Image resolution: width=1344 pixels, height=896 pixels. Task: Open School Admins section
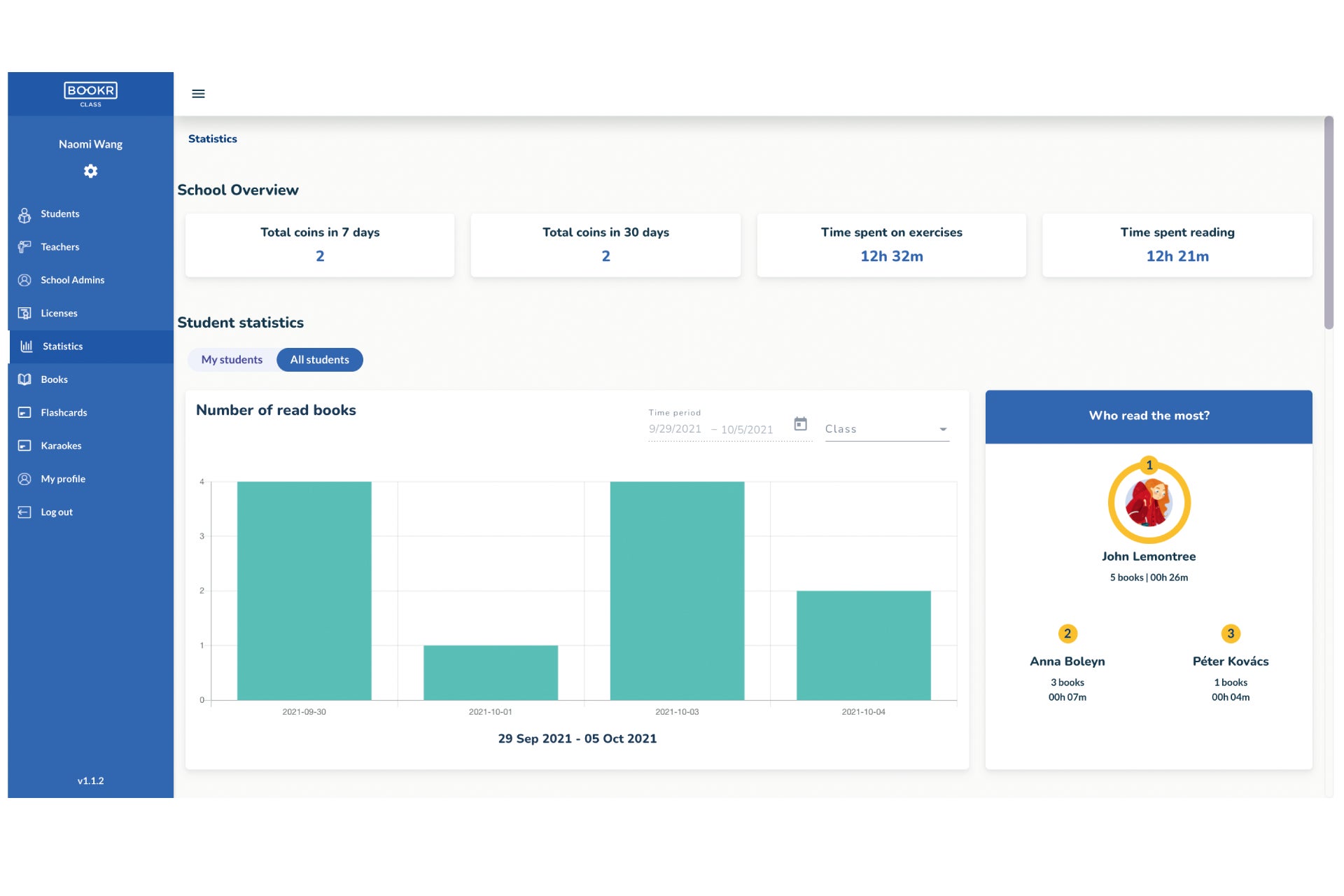click(72, 280)
